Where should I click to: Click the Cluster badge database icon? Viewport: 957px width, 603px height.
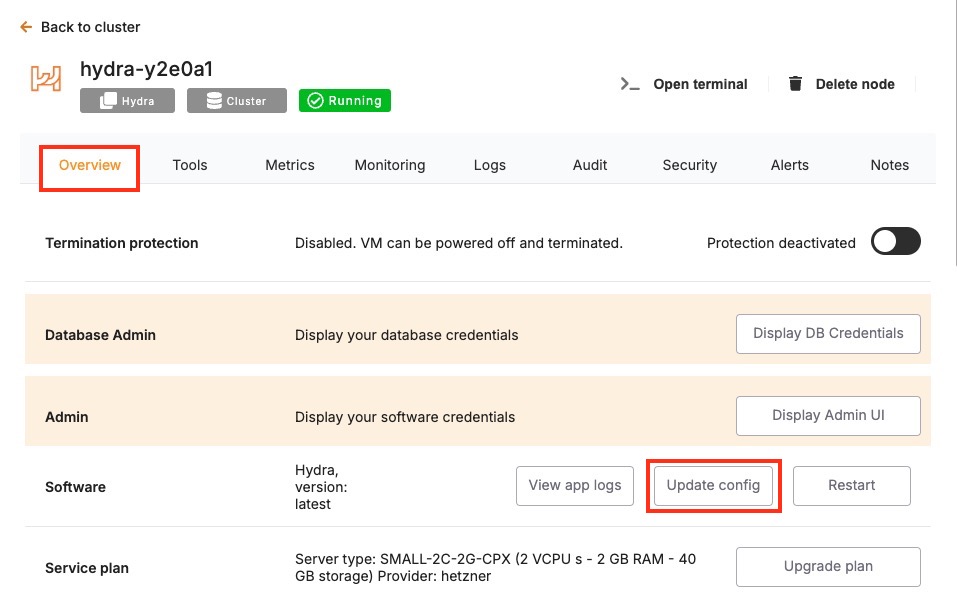(x=213, y=101)
